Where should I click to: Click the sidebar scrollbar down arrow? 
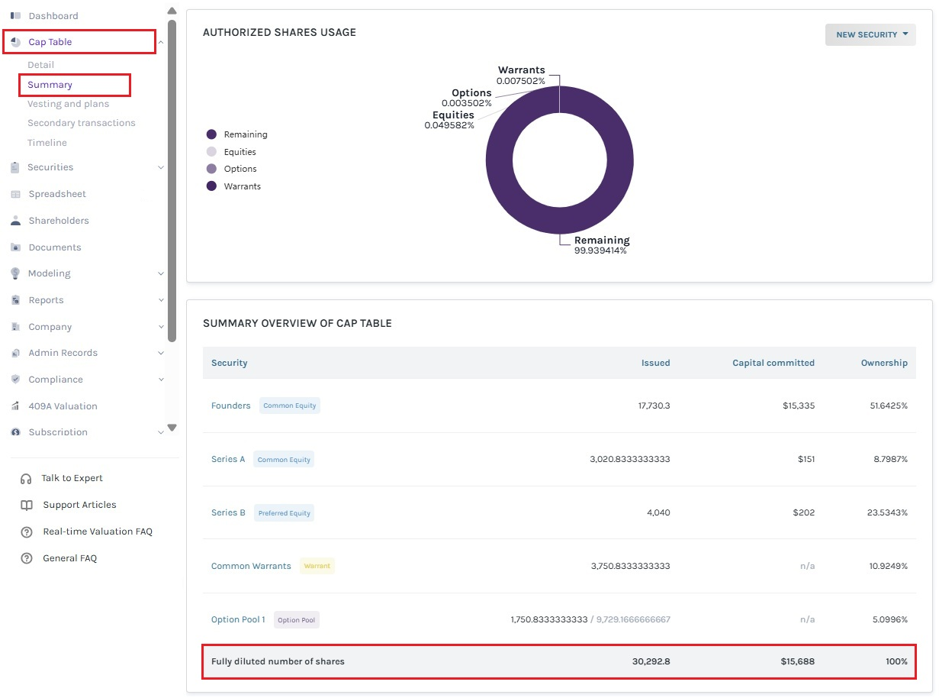click(x=172, y=427)
